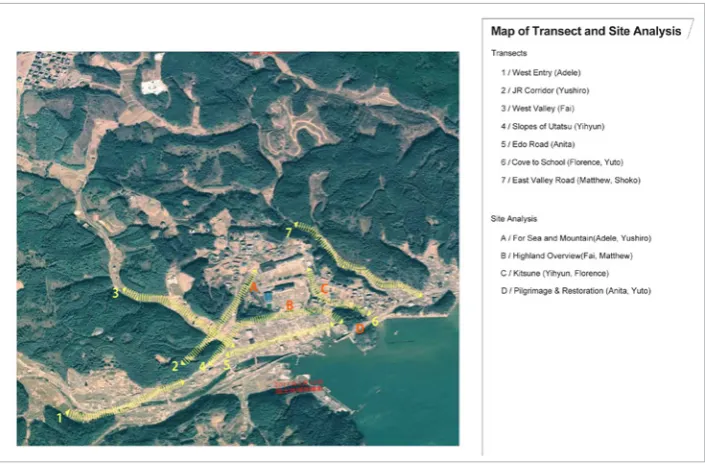Click yellow transect number 6 on the map
The image size is (705, 464).
(375, 321)
